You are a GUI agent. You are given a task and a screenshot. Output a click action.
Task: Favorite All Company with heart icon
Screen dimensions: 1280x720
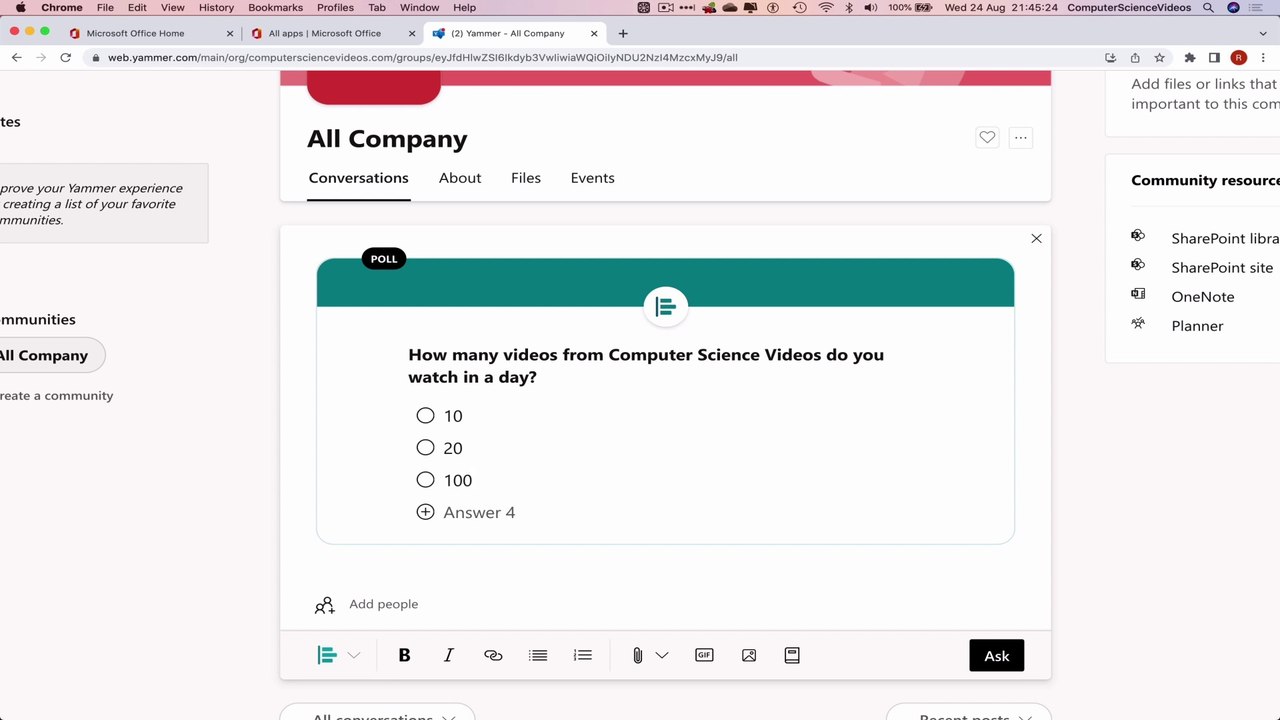point(987,138)
